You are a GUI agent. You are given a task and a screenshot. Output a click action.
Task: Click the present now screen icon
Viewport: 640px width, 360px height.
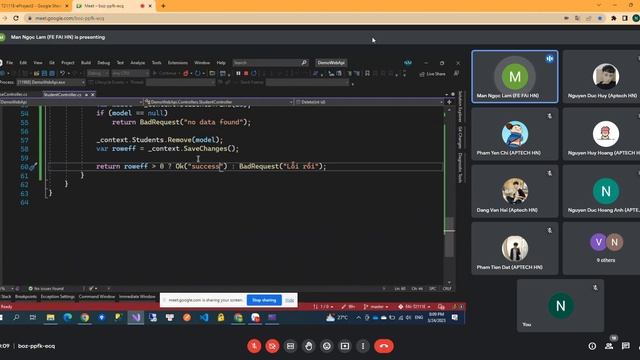[345, 346]
